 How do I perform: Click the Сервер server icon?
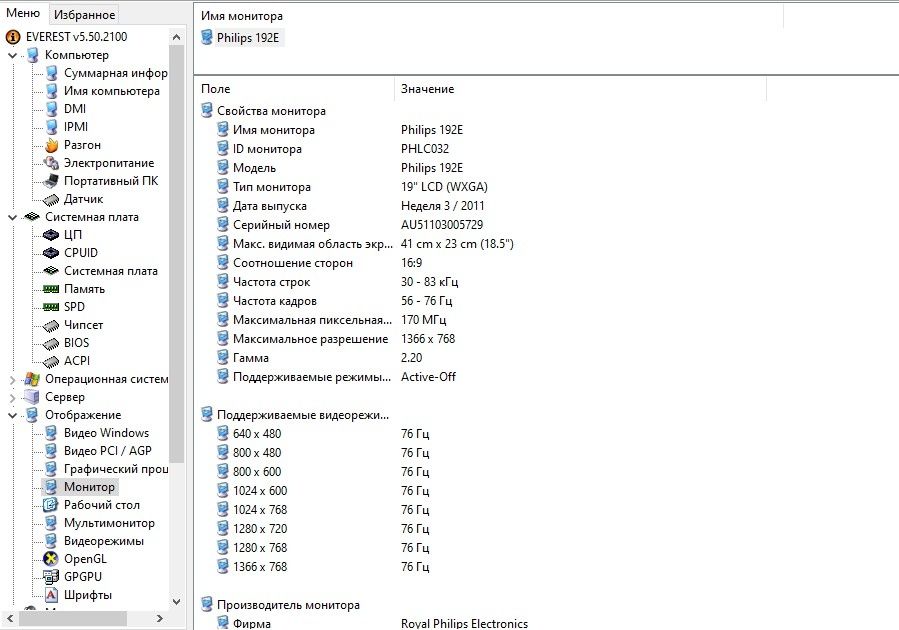tap(32, 397)
